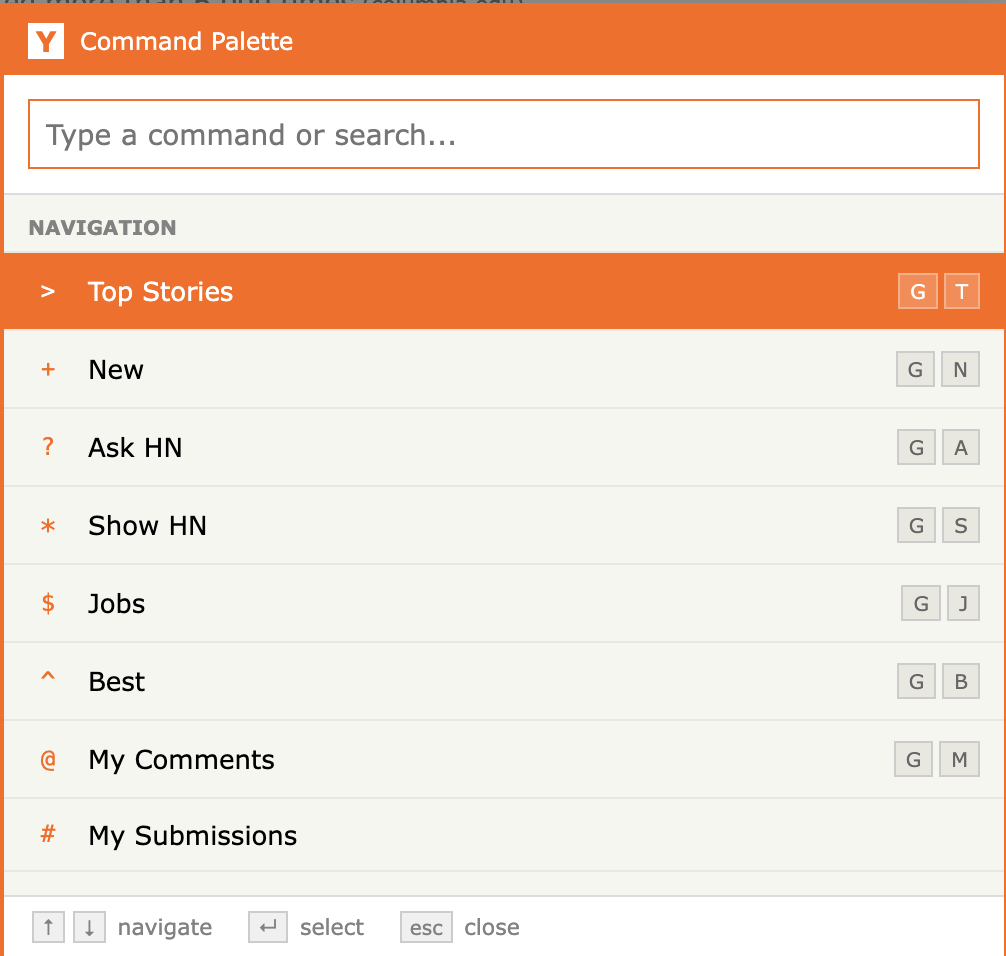The image size is (1006, 956).
Task: Click the question mark icon beside Ask HN
Action: coord(48,447)
